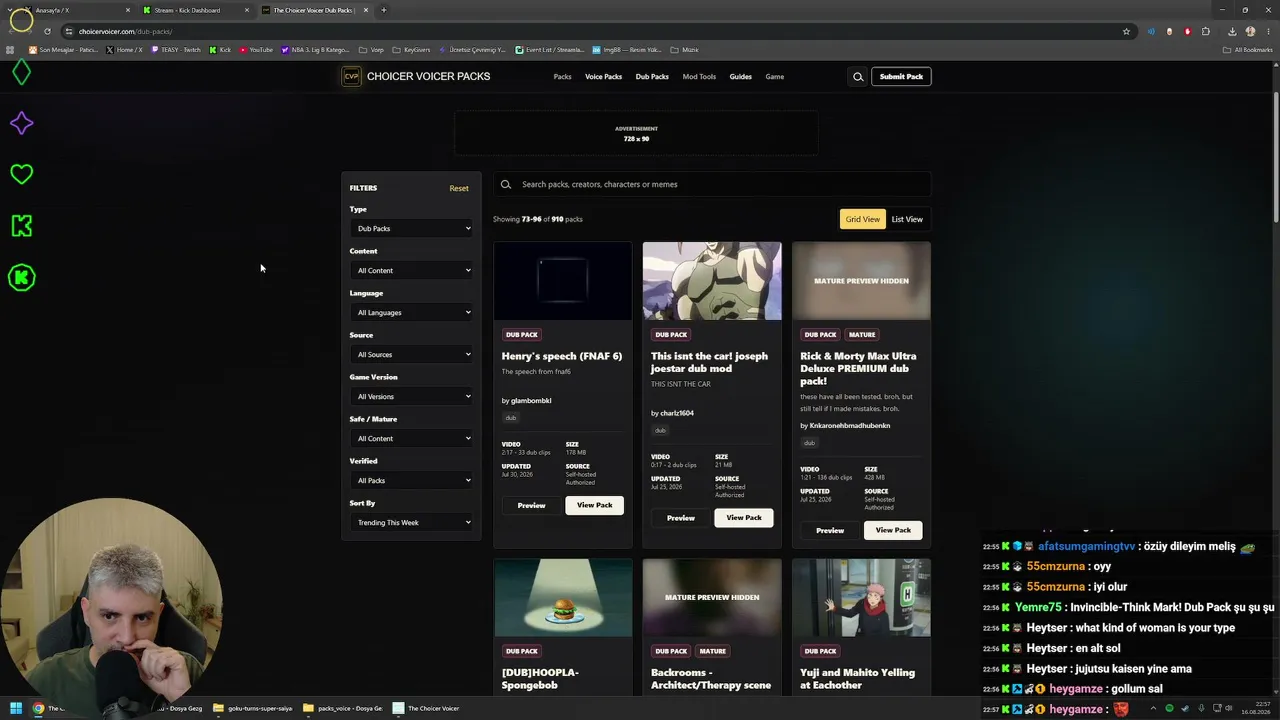Screen dimensions: 1280x720
Task: Open a new browser tab with plus icon
Action: (383, 10)
